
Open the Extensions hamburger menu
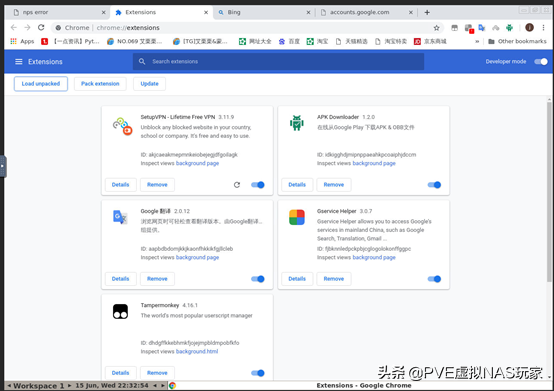pyautogui.click(x=19, y=61)
